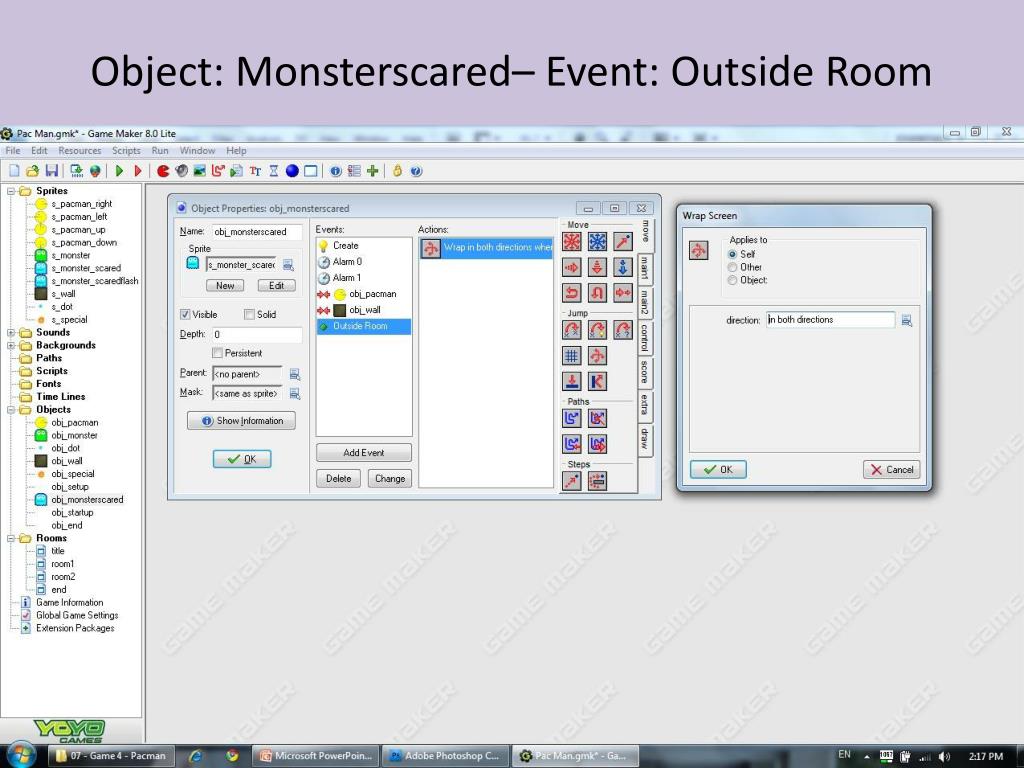Select the Bounce action icon
The width and height of the screenshot is (1024, 768).
tap(598, 381)
